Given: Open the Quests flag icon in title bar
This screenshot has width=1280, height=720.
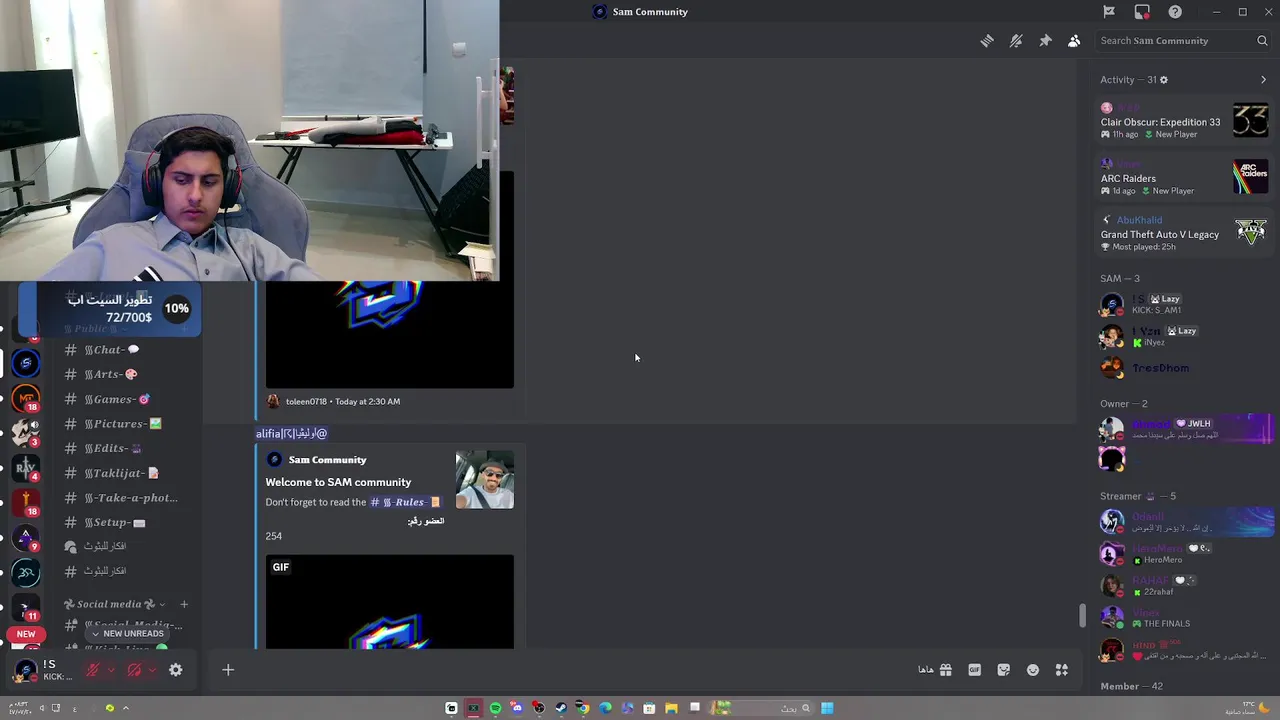Looking at the screenshot, I should [1109, 12].
